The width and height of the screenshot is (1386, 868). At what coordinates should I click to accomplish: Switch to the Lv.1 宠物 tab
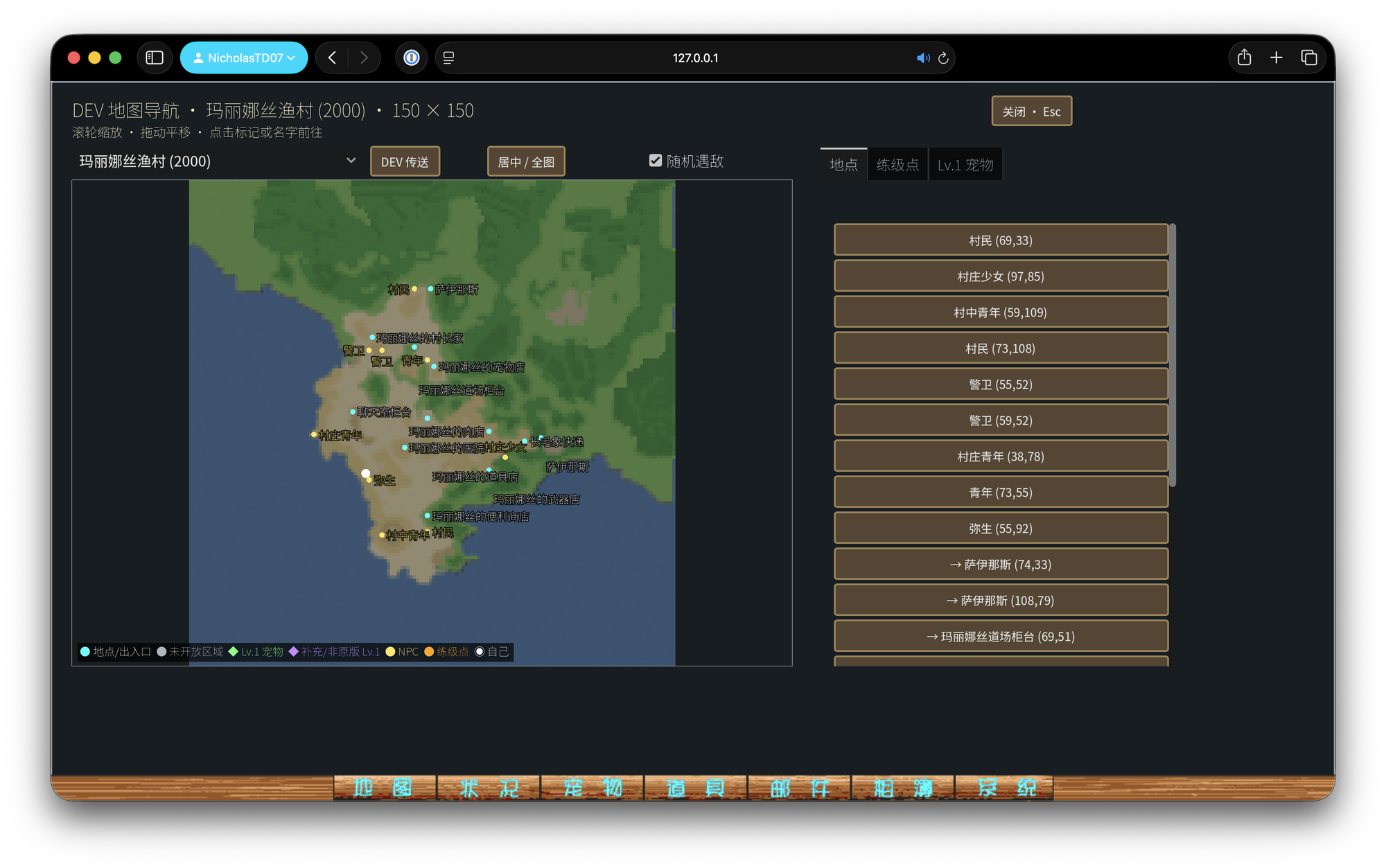[965, 164]
